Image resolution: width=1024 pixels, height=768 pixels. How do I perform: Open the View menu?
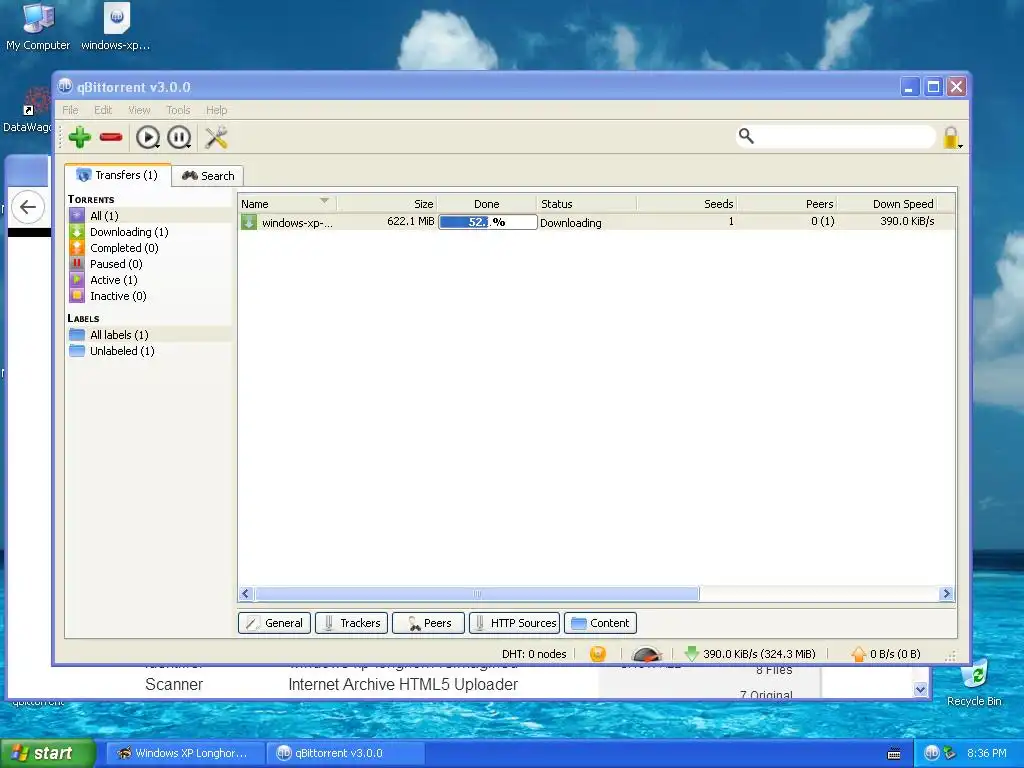(x=138, y=110)
